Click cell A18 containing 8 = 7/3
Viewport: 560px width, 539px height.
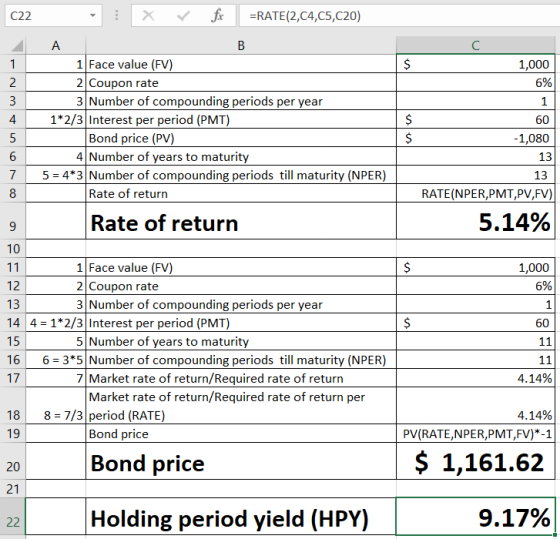(56, 406)
